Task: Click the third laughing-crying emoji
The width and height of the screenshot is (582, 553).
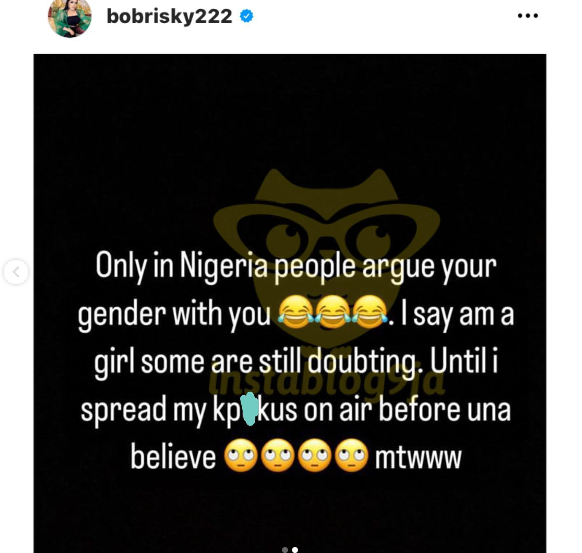Action: click(x=370, y=312)
